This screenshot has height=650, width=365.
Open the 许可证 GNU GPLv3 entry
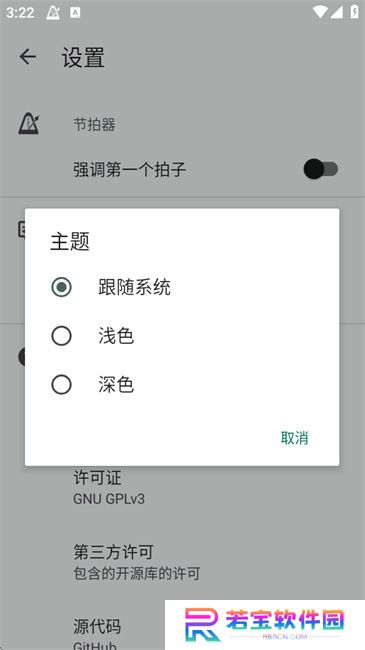pos(182,487)
